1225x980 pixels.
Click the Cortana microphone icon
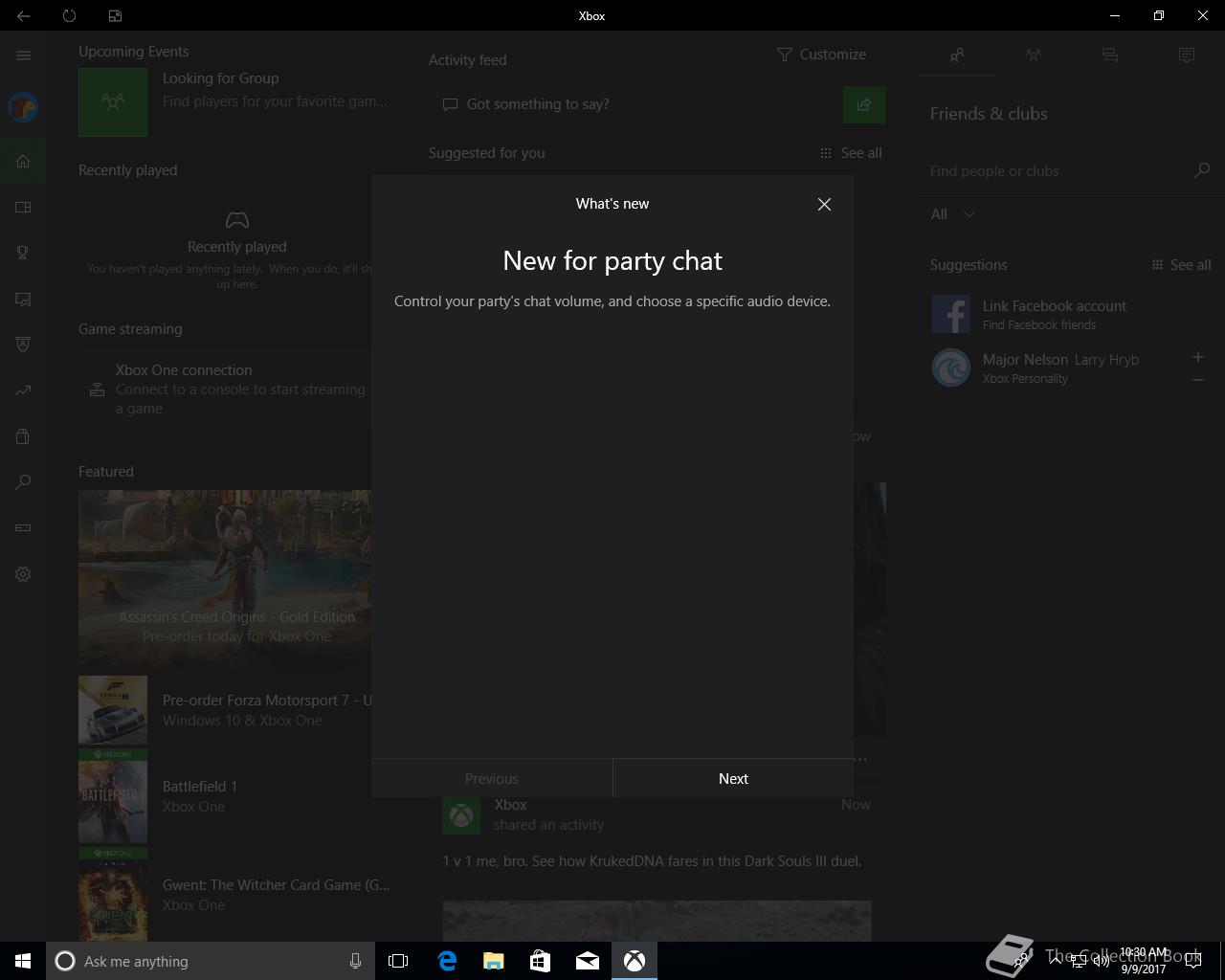pos(355,961)
